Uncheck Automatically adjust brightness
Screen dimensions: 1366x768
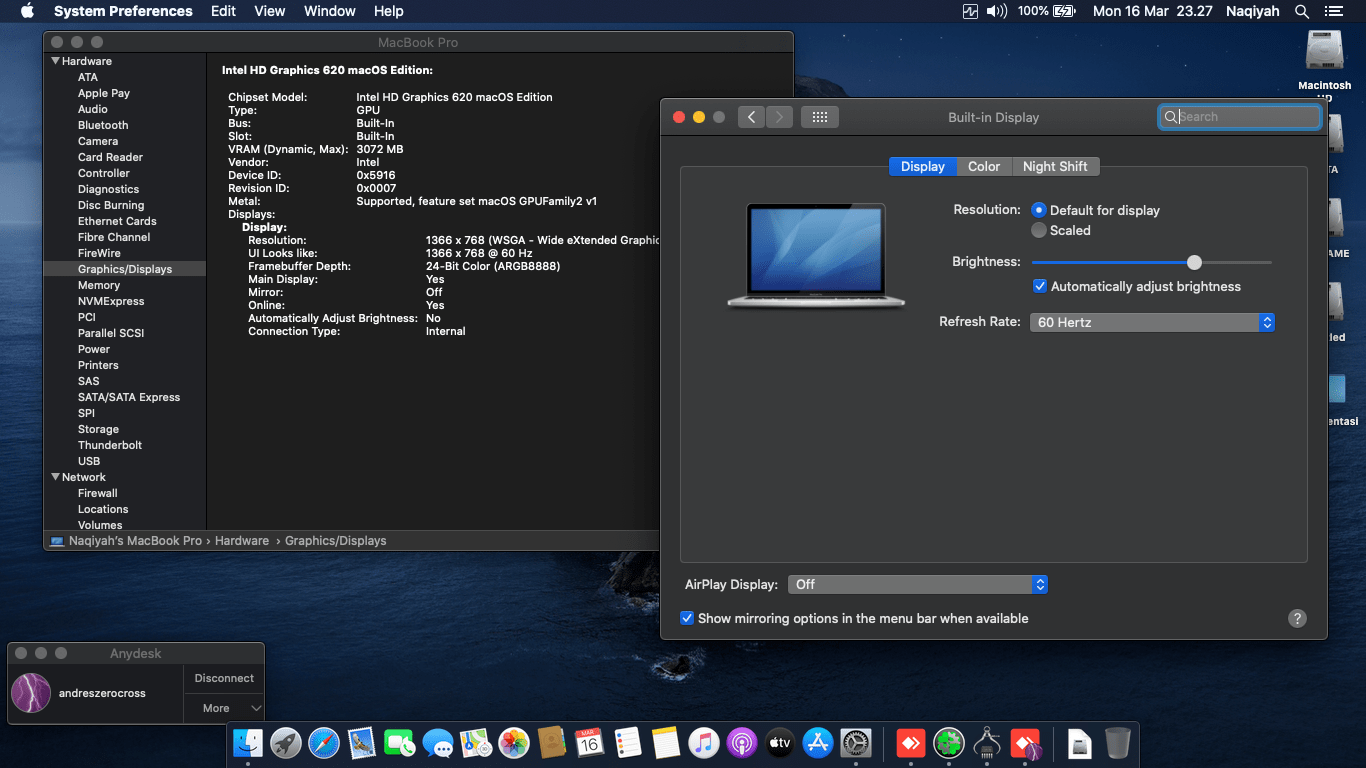point(1040,286)
